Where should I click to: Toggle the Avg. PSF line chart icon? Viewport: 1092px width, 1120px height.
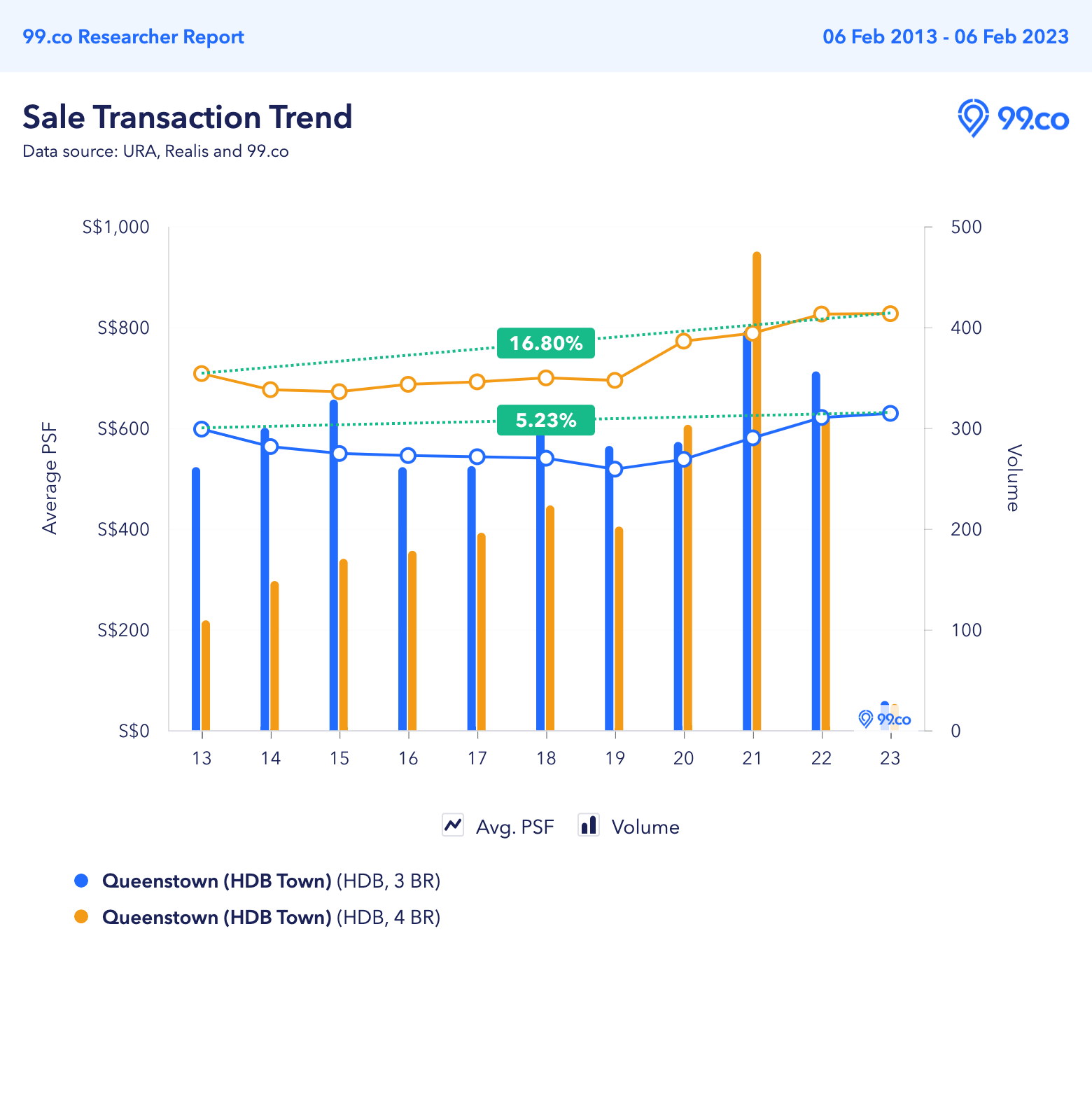click(453, 825)
